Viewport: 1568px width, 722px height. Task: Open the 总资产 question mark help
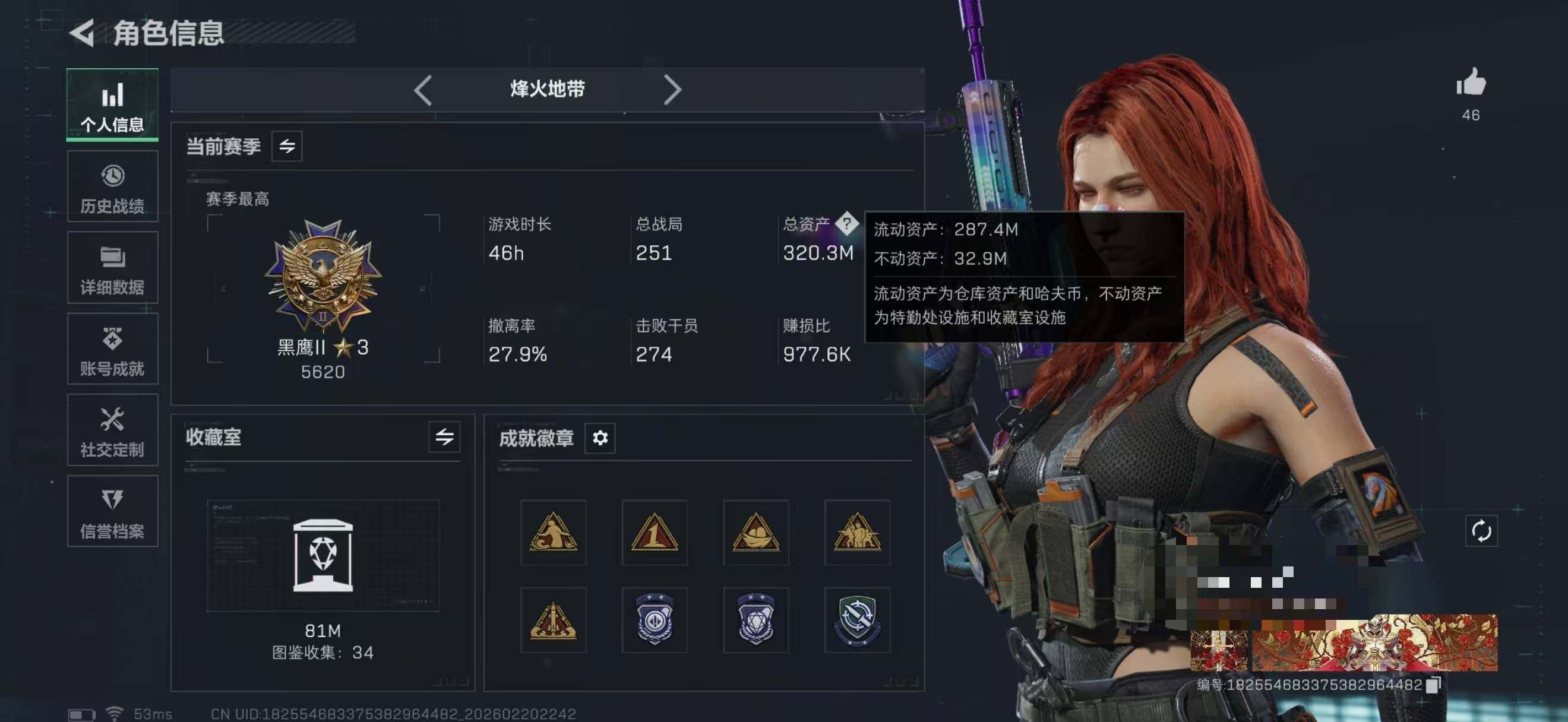pyautogui.click(x=847, y=223)
